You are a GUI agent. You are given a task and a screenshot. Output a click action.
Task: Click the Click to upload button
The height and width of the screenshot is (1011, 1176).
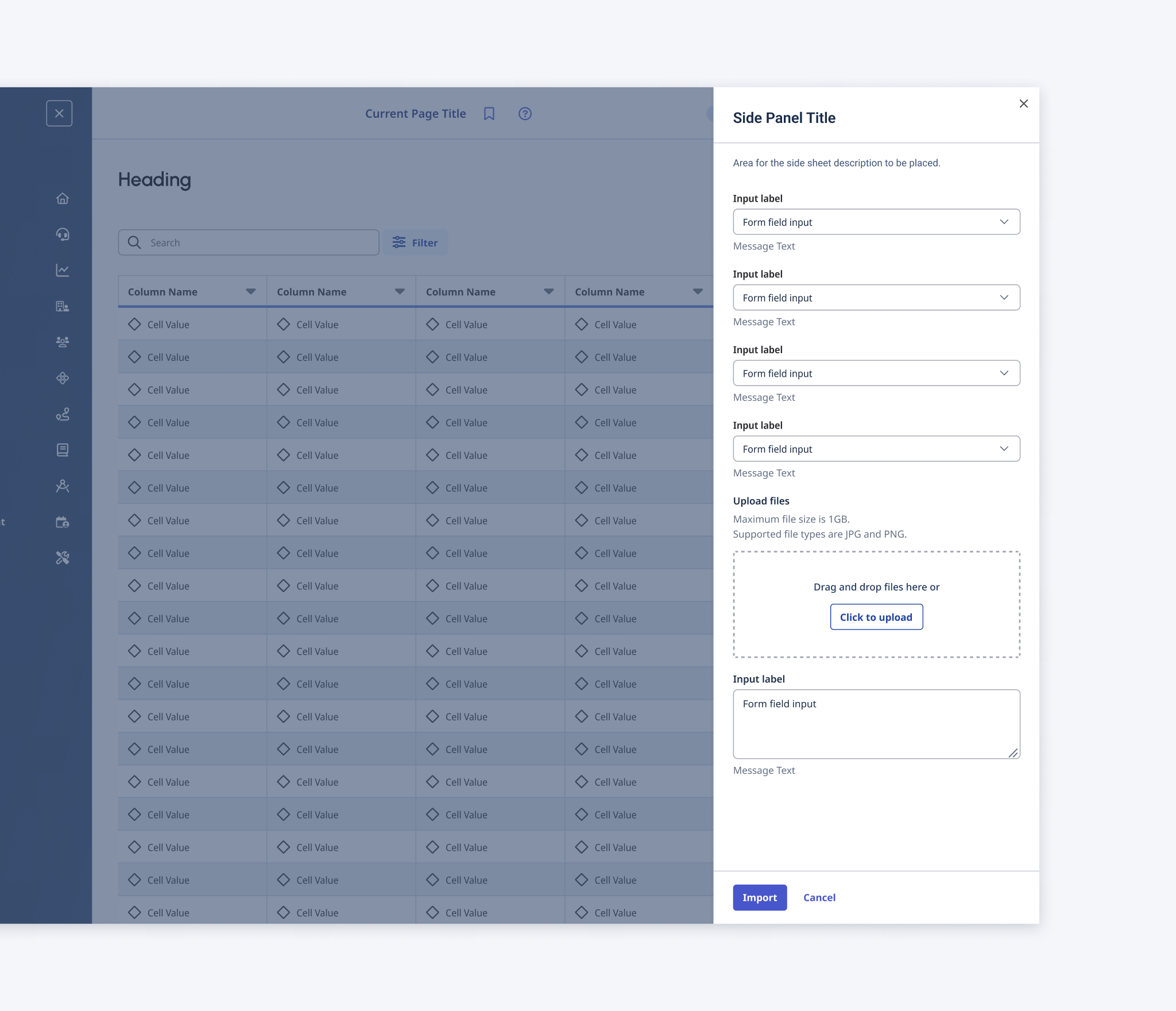coord(876,617)
